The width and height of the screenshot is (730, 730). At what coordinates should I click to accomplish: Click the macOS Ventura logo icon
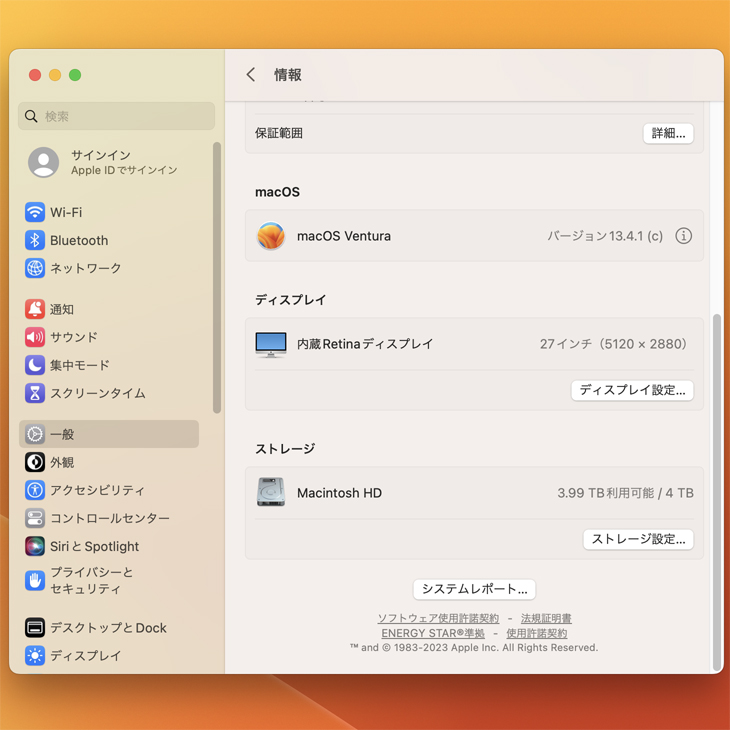click(270, 236)
